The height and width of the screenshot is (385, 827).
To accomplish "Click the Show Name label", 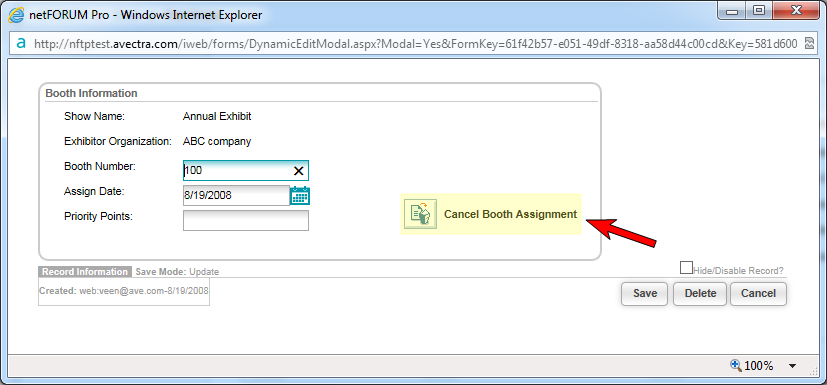I will 94,117.
